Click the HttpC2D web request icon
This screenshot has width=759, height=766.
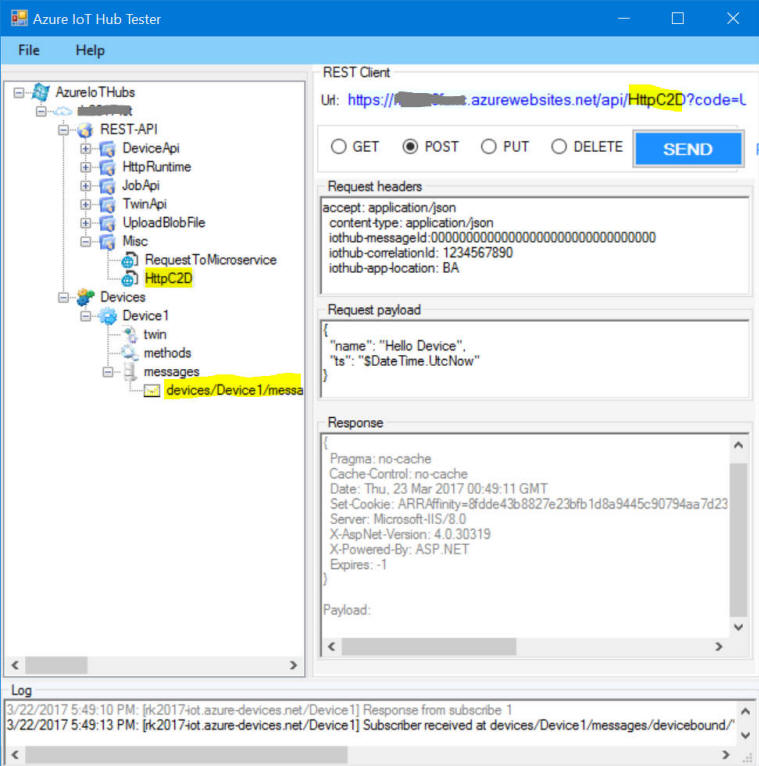pos(129,278)
